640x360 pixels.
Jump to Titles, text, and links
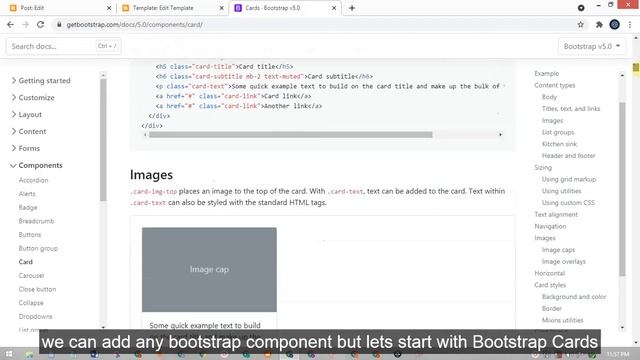(571, 109)
